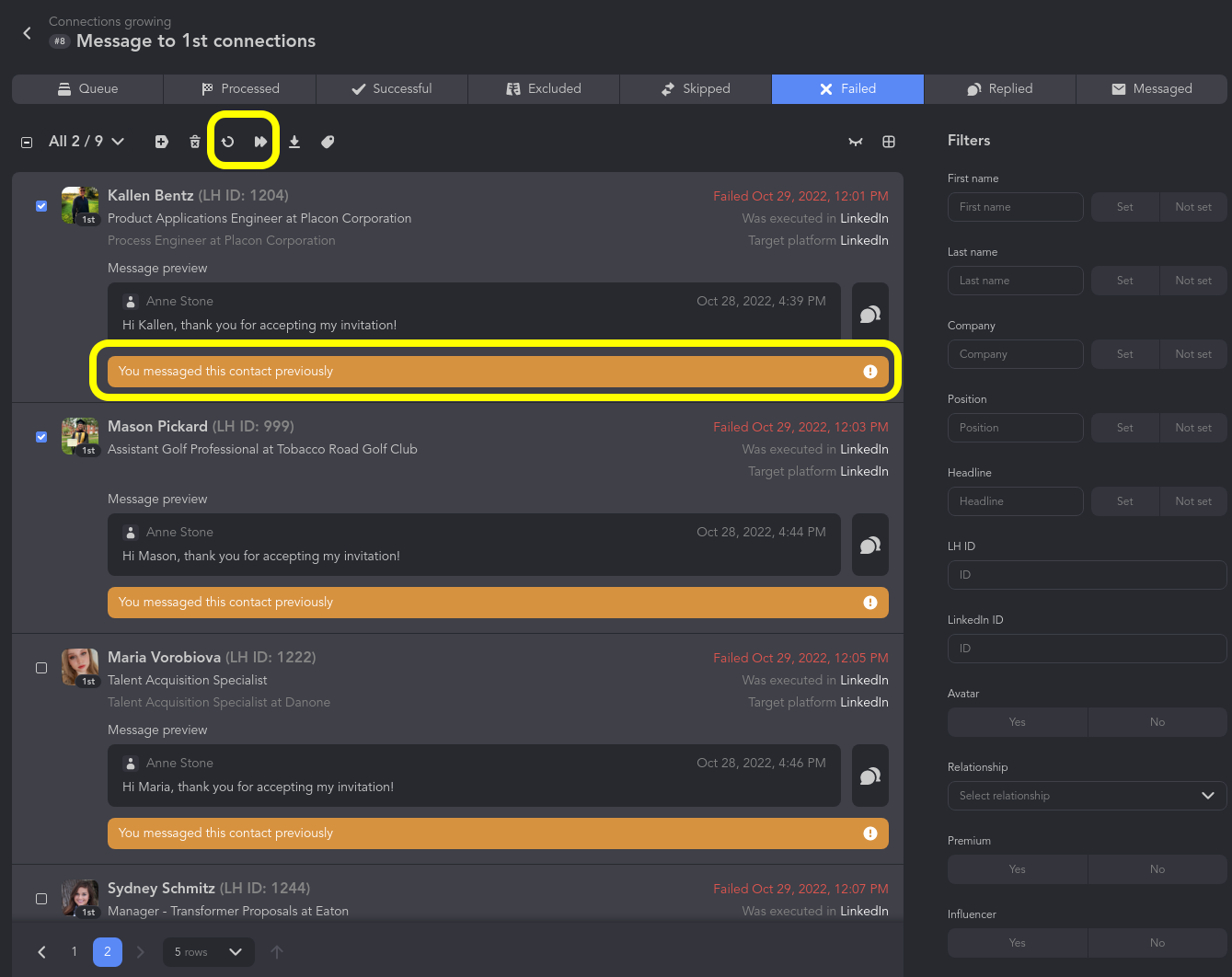Click the Headline input field
Viewport: 1232px width, 977px height.
pos(1016,501)
